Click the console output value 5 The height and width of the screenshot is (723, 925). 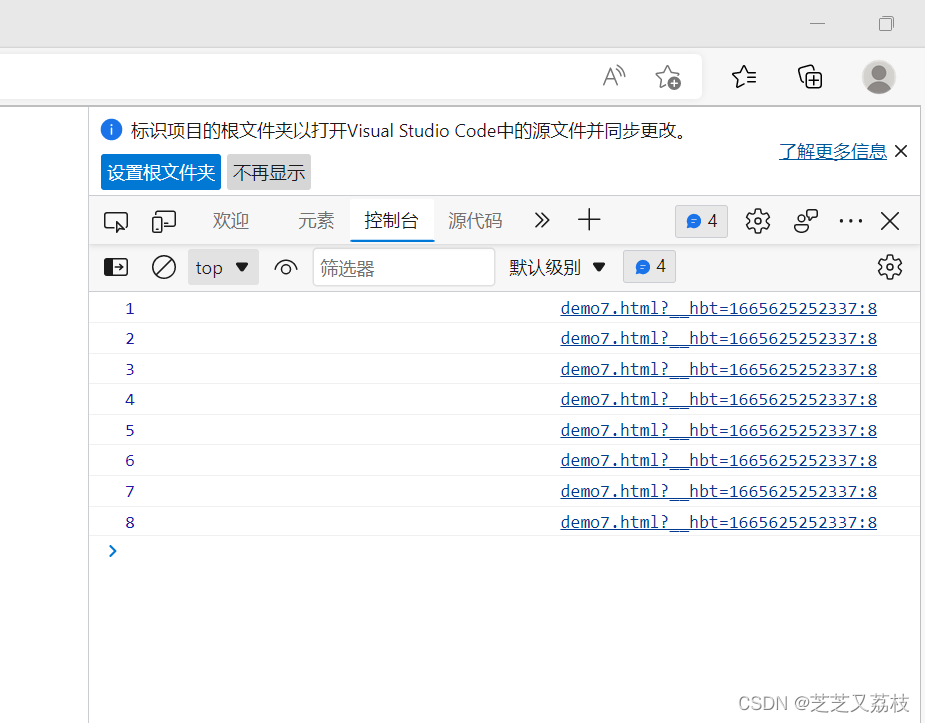point(130,430)
